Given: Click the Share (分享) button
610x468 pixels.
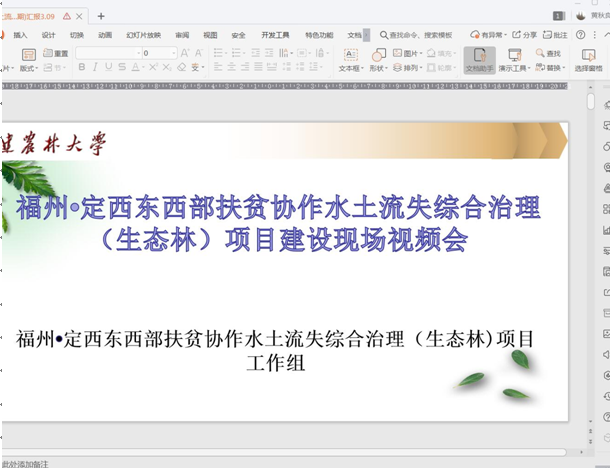Looking at the screenshot, I should pyautogui.click(x=524, y=34).
